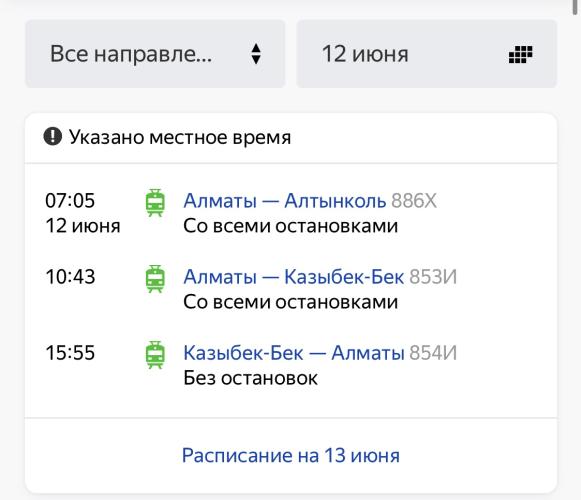Screen dimensions: 581x500
Task: Open the Алматы — Алтынколь route link
Action: [x=285, y=201]
